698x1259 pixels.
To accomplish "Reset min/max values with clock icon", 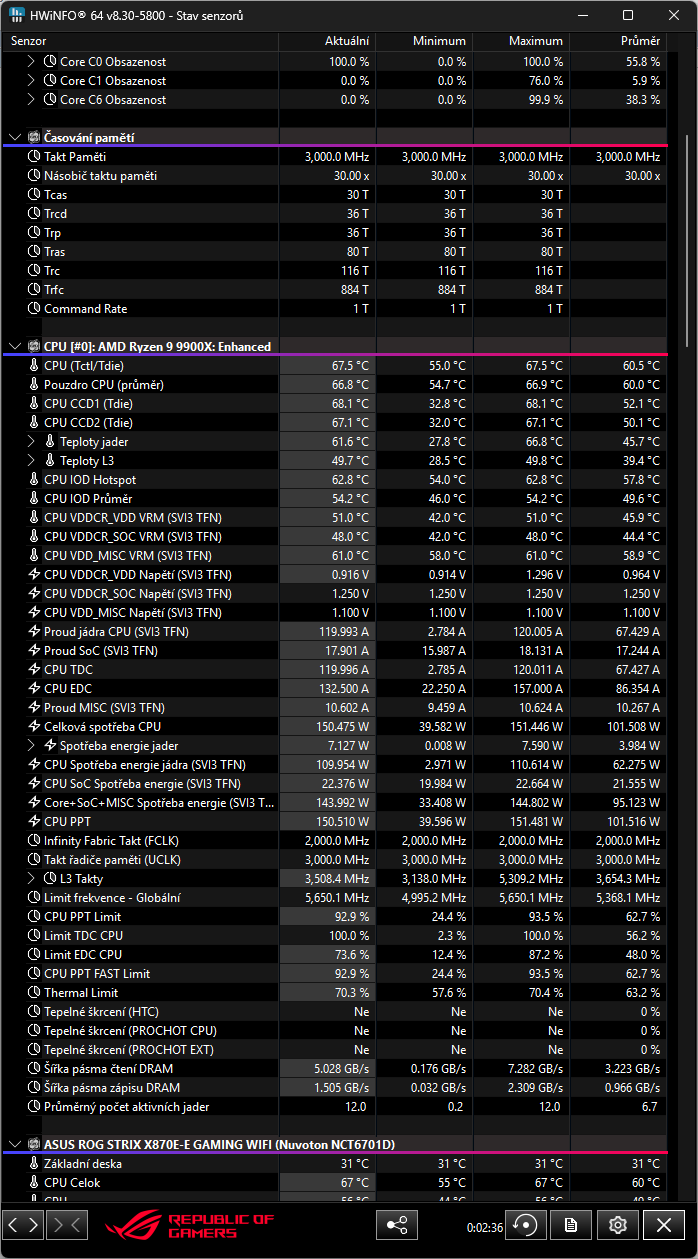I will [x=525, y=1225].
